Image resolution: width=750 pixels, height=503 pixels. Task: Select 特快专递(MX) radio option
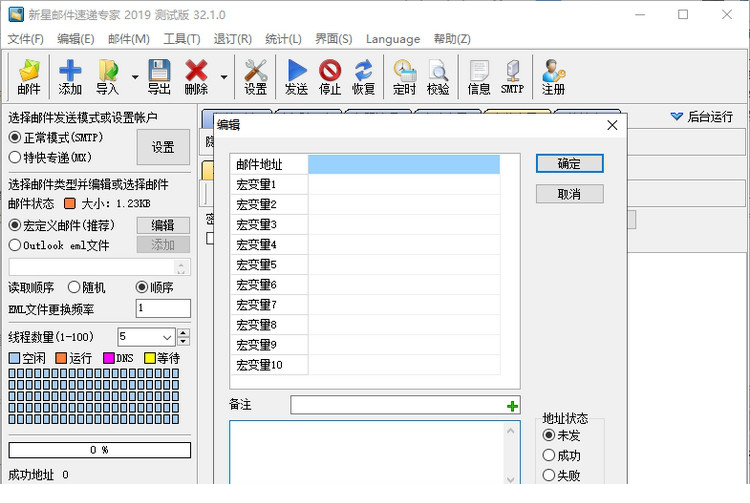point(15,156)
